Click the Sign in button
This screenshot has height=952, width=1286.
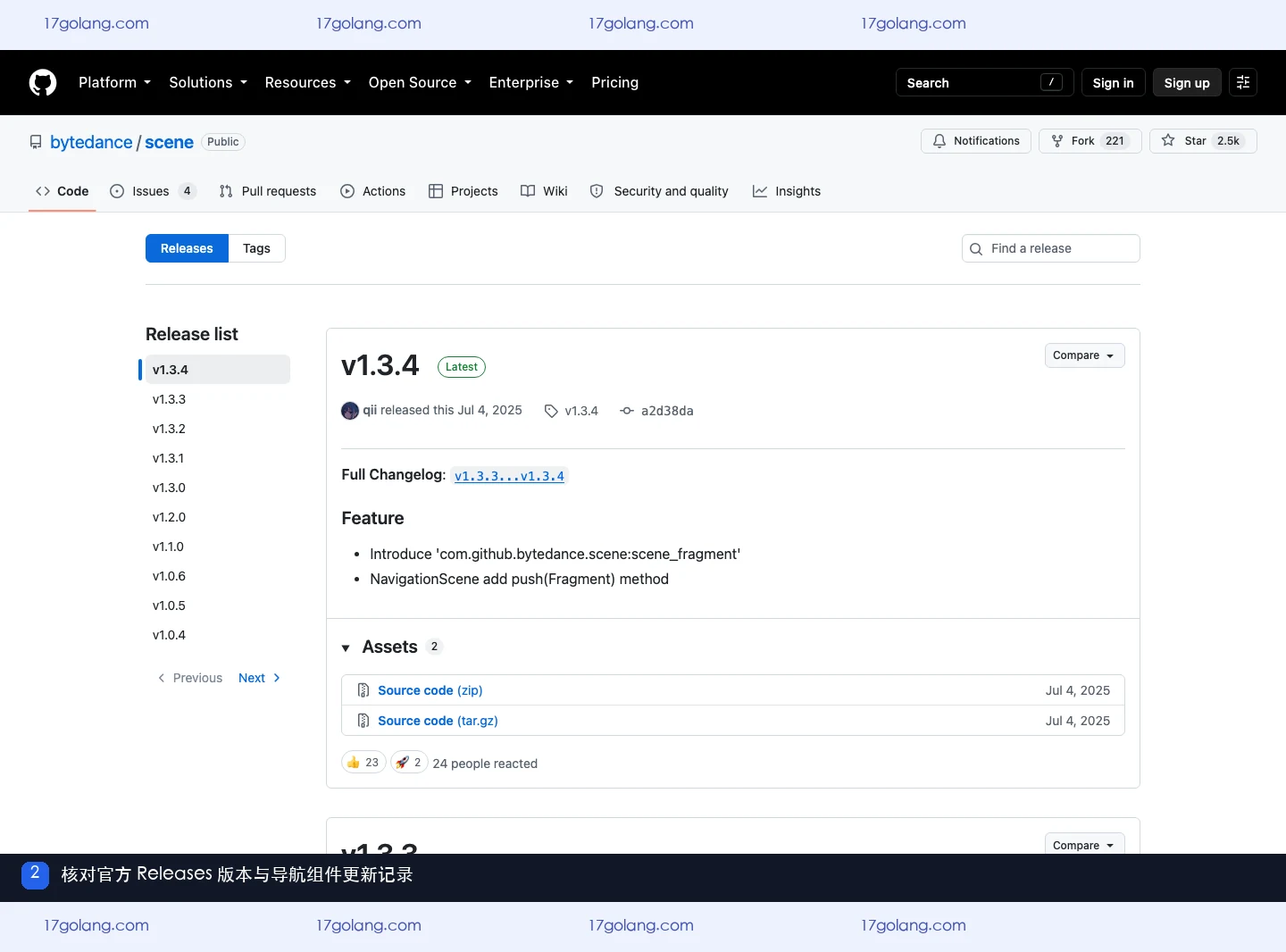(x=1113, y=82)
